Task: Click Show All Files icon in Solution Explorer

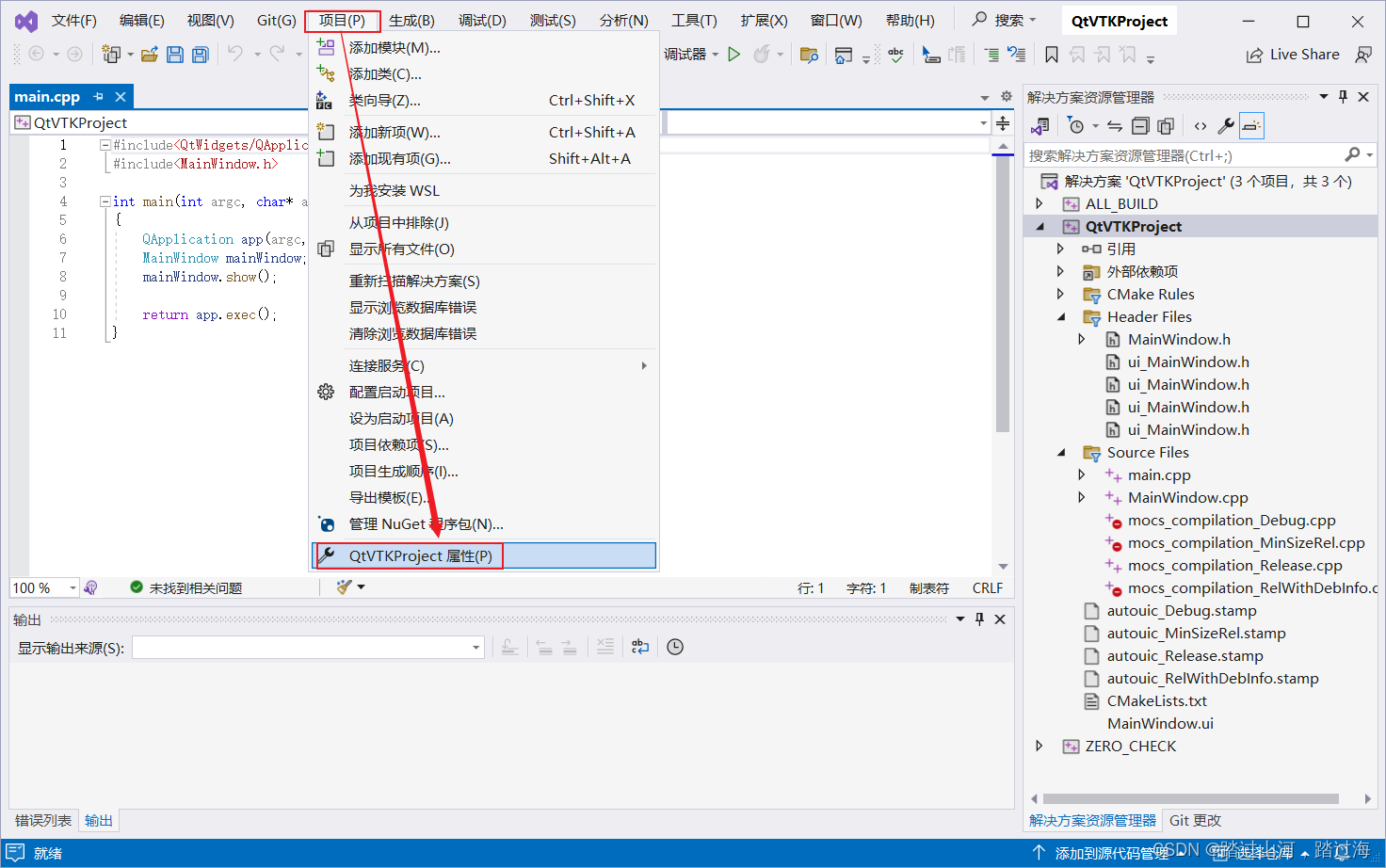Action: click(1166, 126)
